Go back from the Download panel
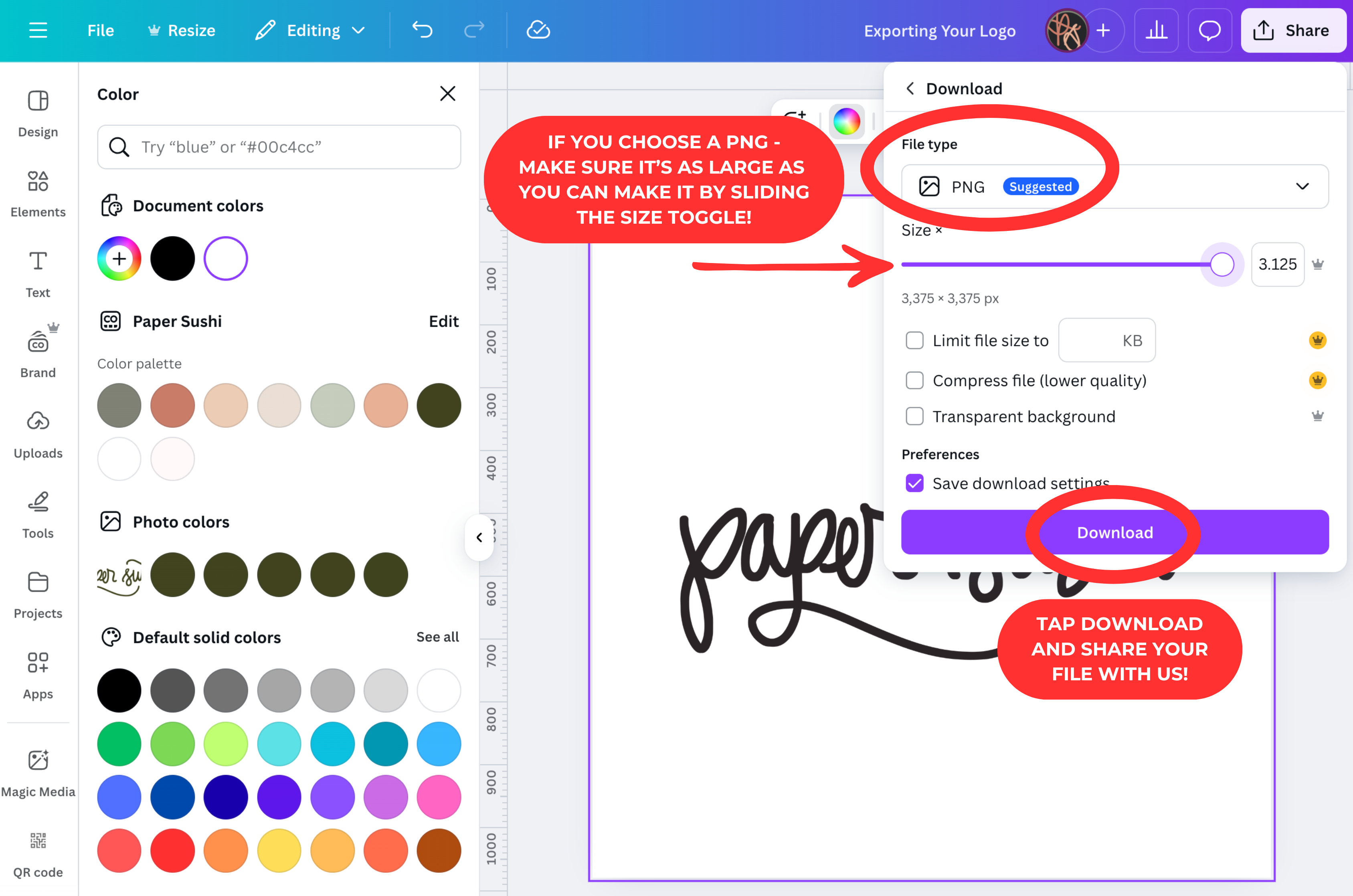The image size is (1353, 896). 910,89
